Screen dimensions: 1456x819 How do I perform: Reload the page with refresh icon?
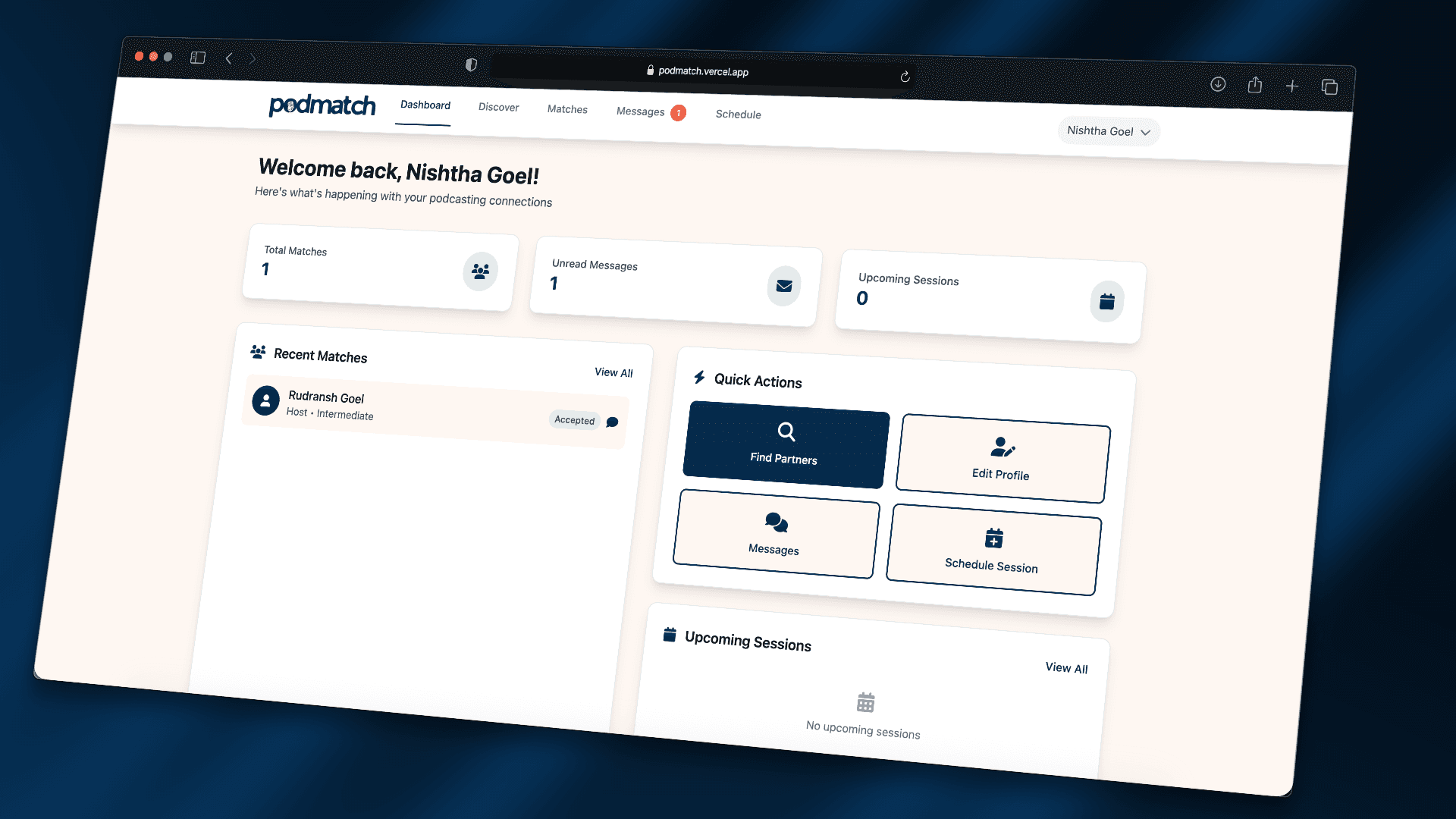pos(905,77)
